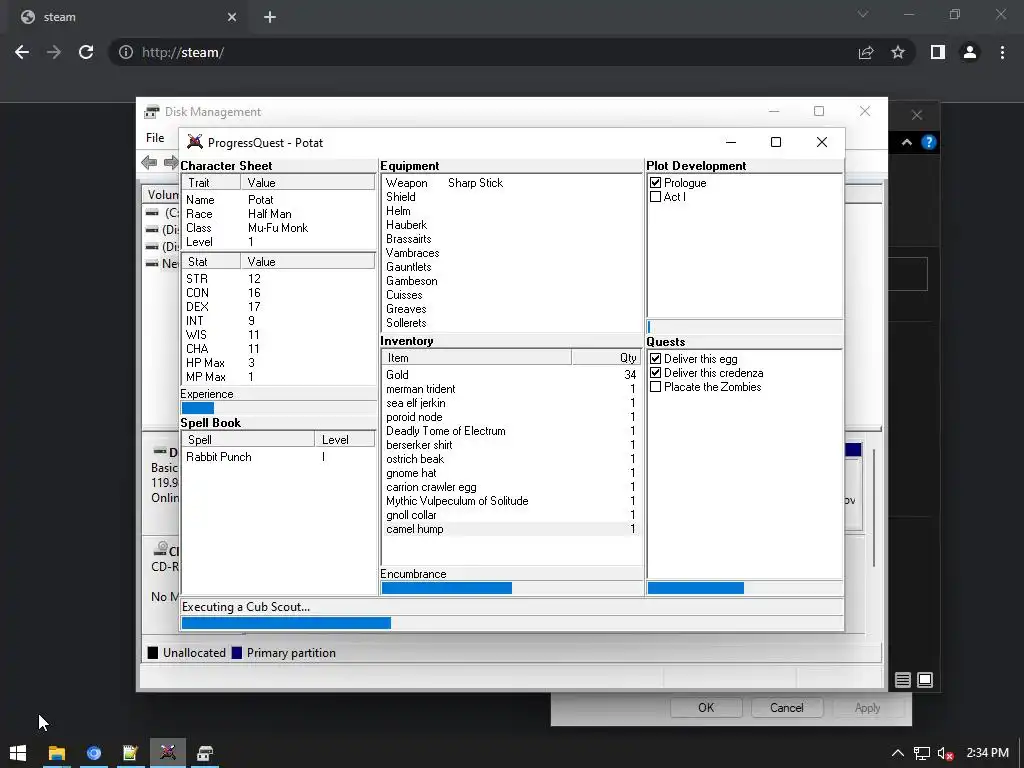Toggle the browser side panel icon
The image size is (1024, 768).
[938, 52]
